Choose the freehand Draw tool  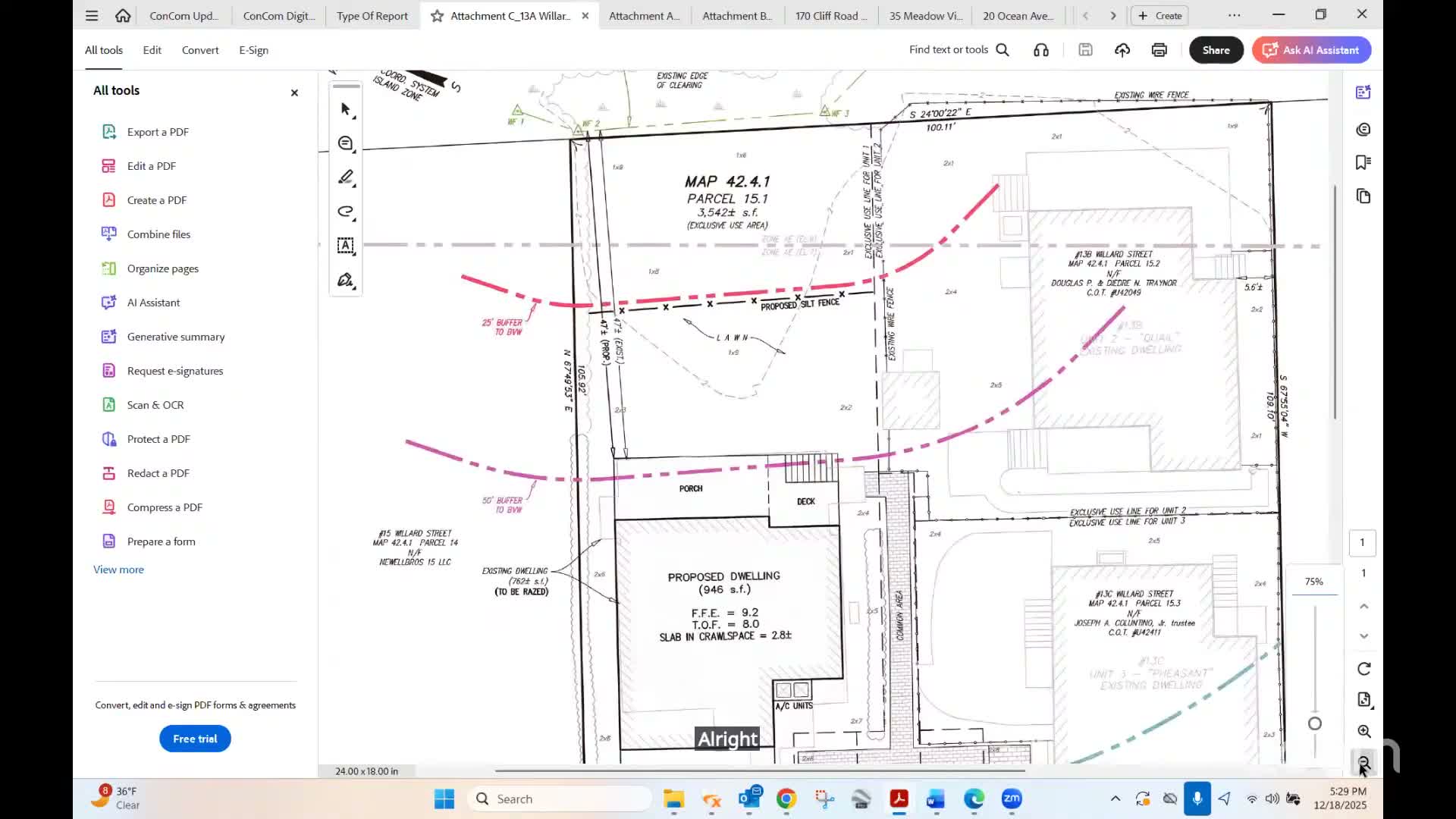345,212
